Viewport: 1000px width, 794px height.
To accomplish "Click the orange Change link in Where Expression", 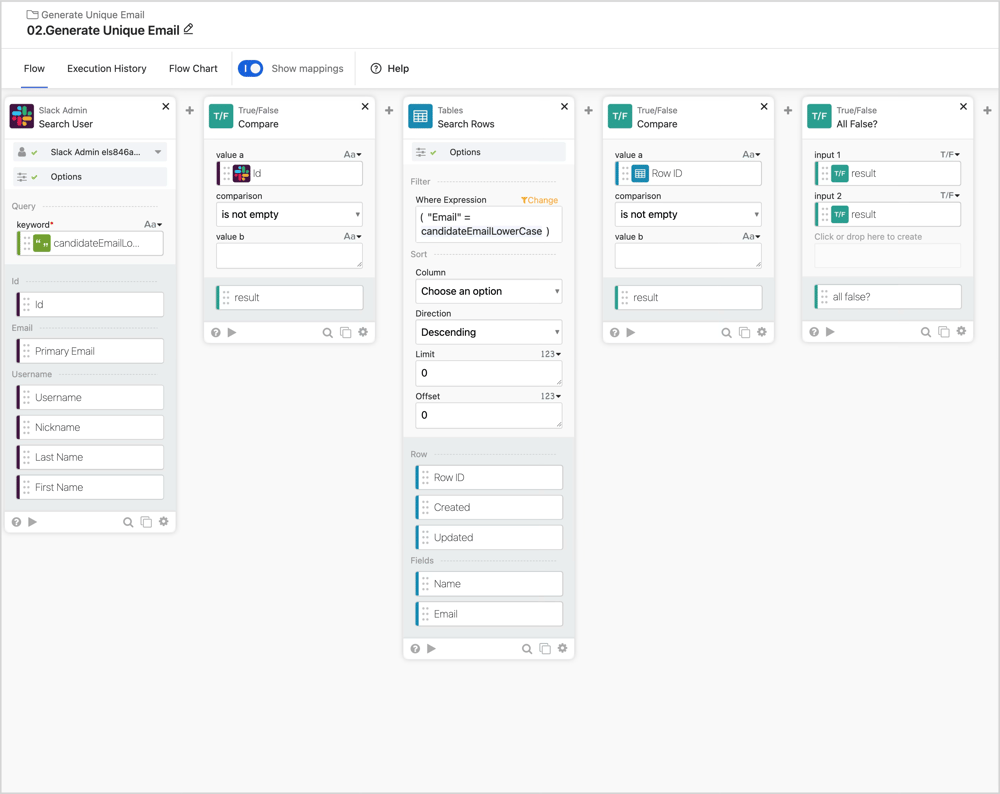I will tap(539, 200).
